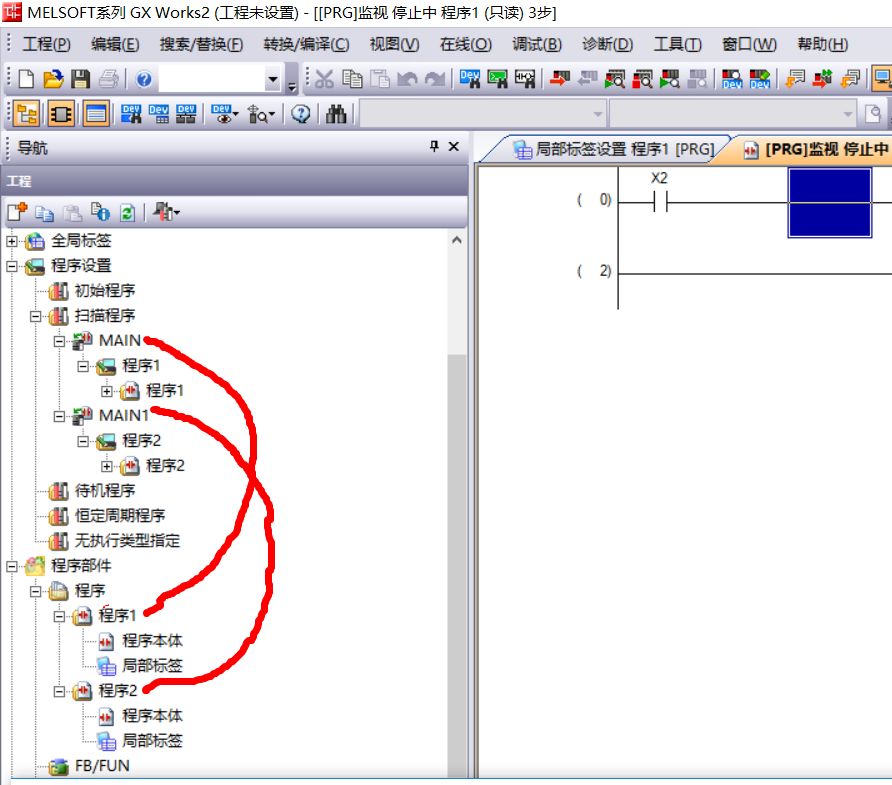Toggle the pin on the 导航 panel

pos(434,147)
